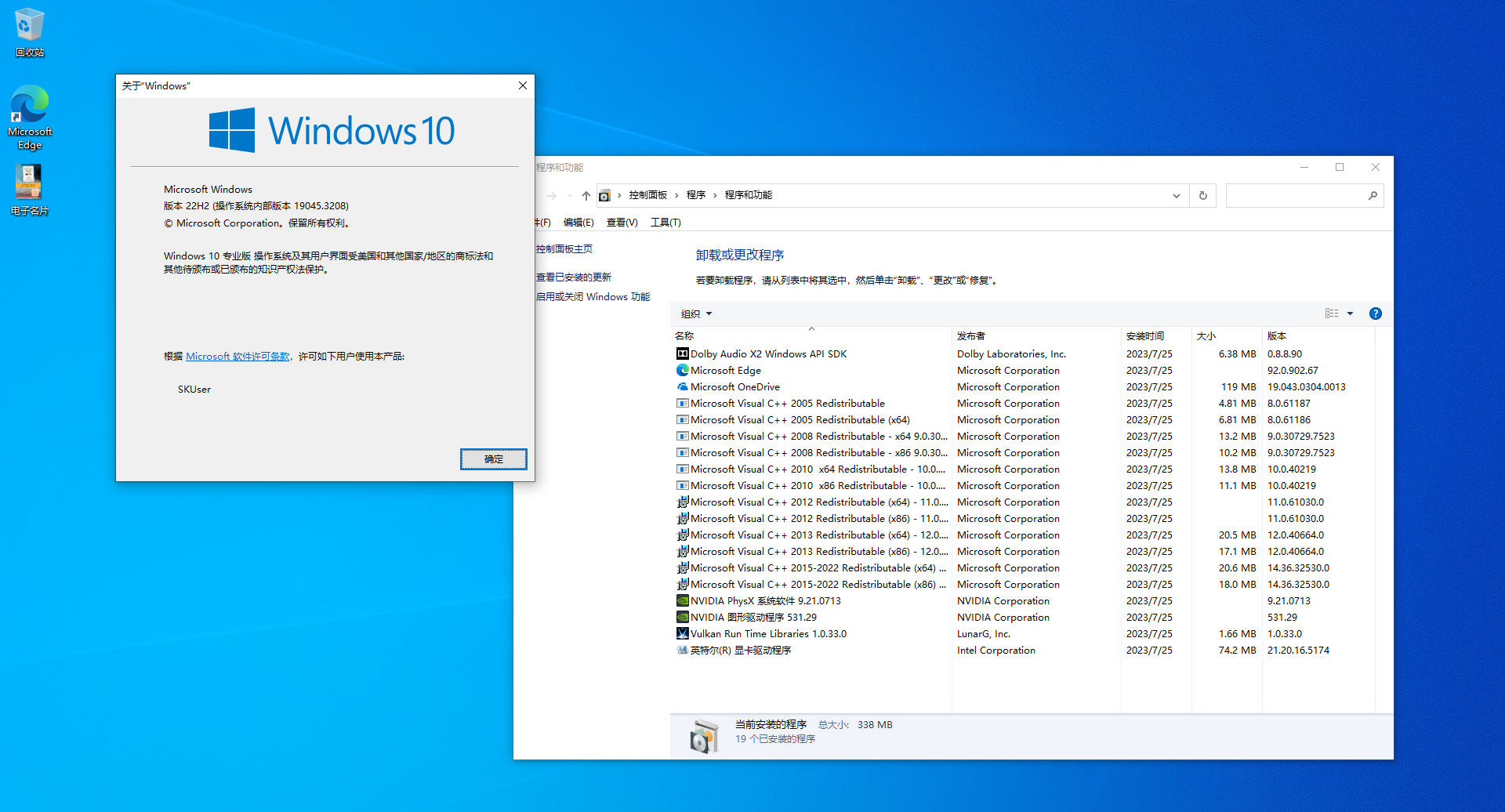Open the 组织 dropdown menu

[x=696, y=314]
